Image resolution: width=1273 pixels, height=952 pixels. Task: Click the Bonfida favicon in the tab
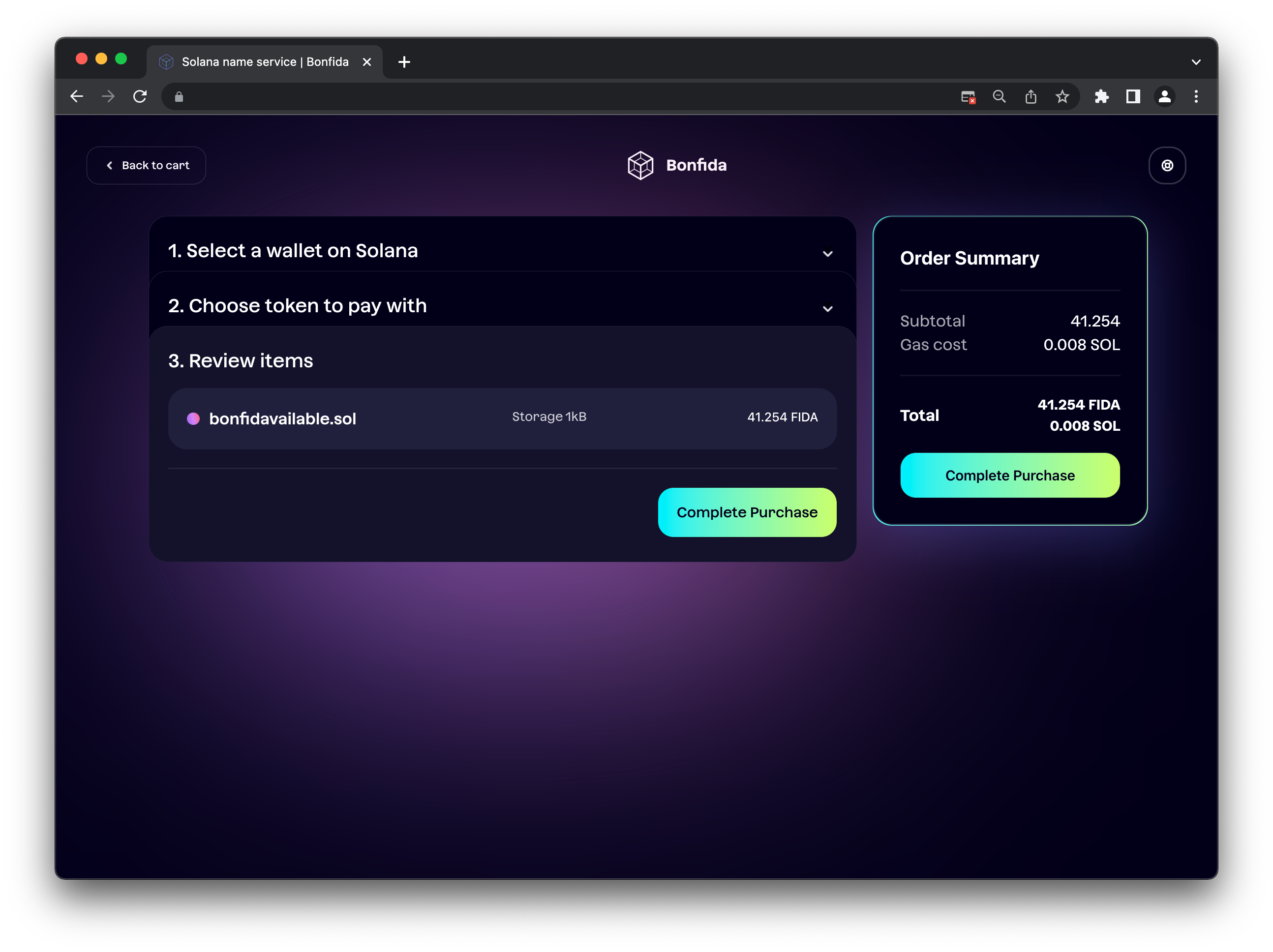(x=166, y=61)
